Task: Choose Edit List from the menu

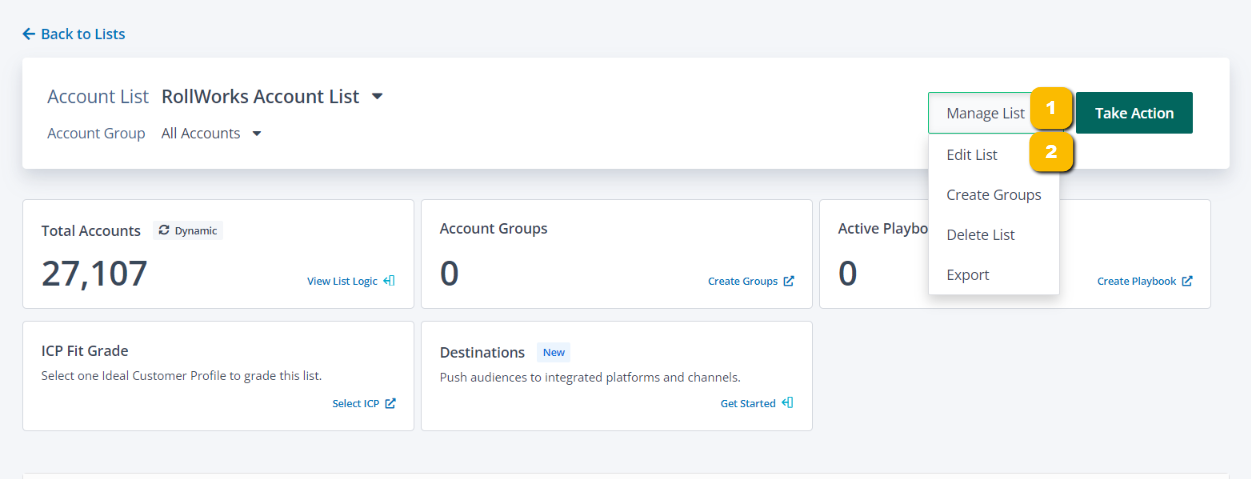Action: click(972, 155)
